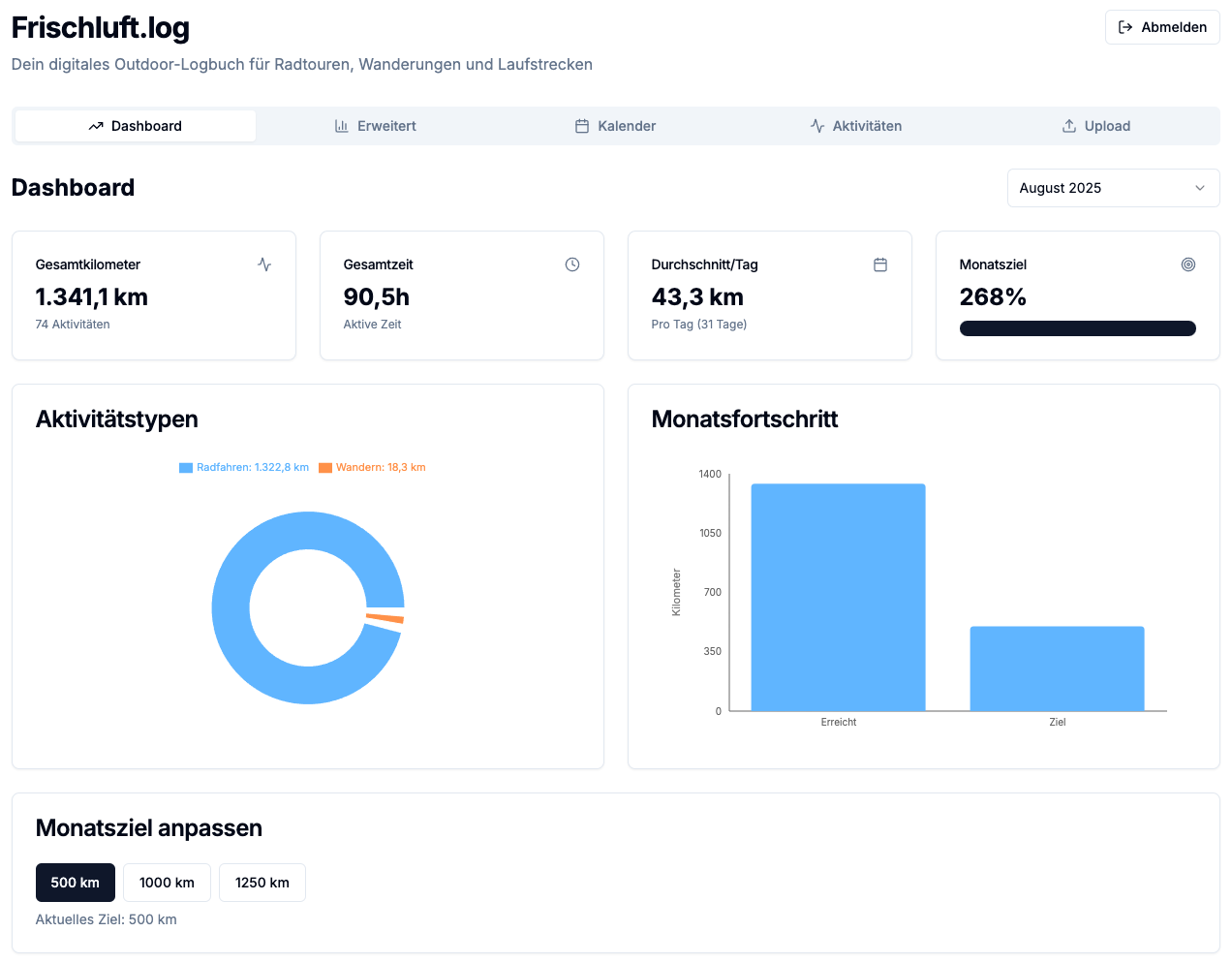This screenshot has width=1232, height=963.
Task: Set monthly goal to 1000 km
Action: (x=167, y=883)
